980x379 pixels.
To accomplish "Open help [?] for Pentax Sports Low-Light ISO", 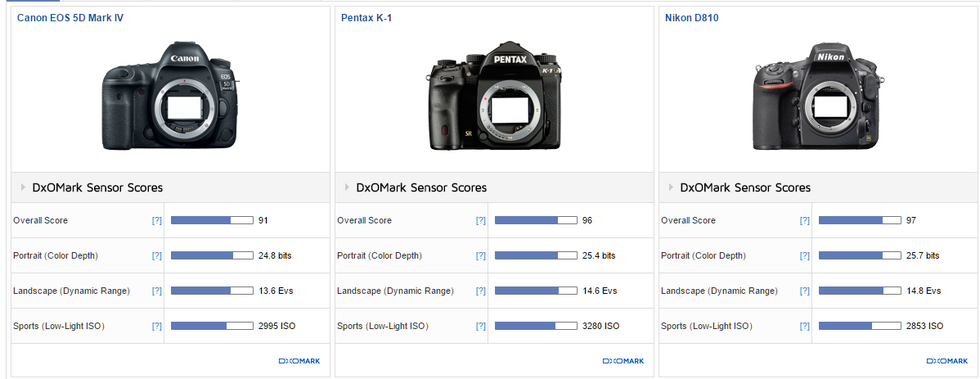I will (x=481, y=326).
